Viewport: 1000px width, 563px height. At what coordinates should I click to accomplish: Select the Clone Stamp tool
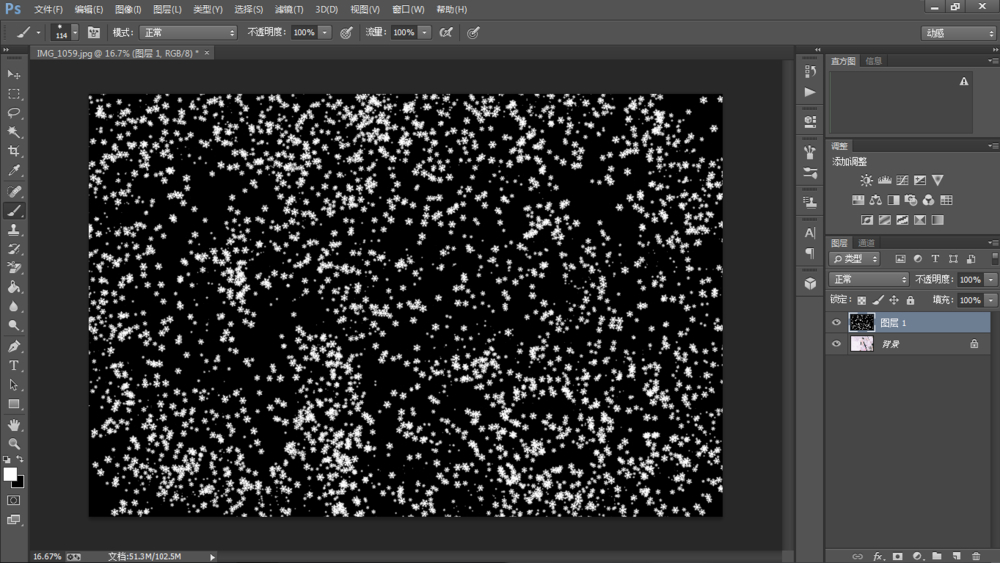point(13,230)
